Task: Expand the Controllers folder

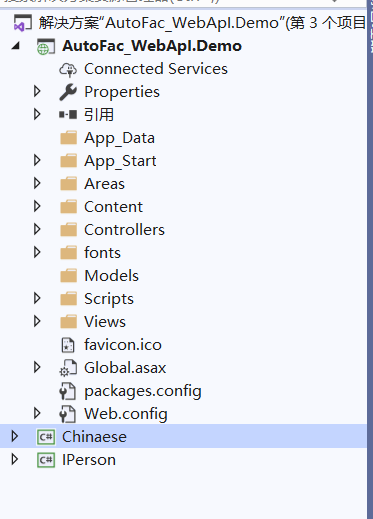Action: click(x=37, y=230)
